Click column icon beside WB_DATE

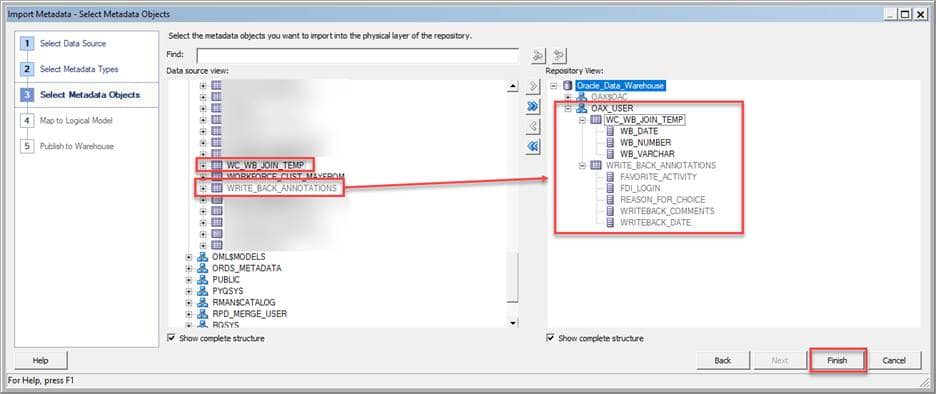click(610, 131)
